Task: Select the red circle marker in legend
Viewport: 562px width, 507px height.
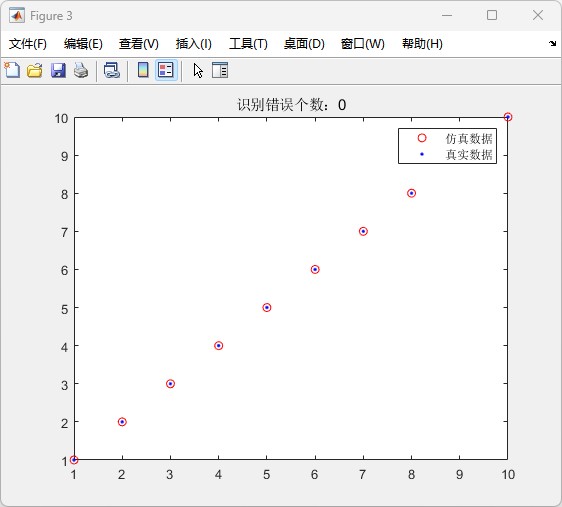Action: point(422,138)
